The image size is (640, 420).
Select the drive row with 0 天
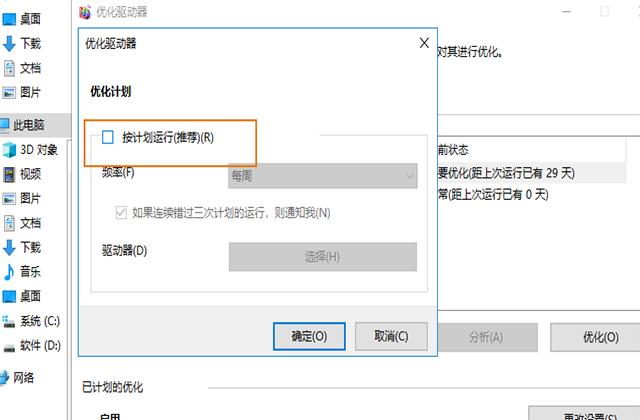click(531, 194)
